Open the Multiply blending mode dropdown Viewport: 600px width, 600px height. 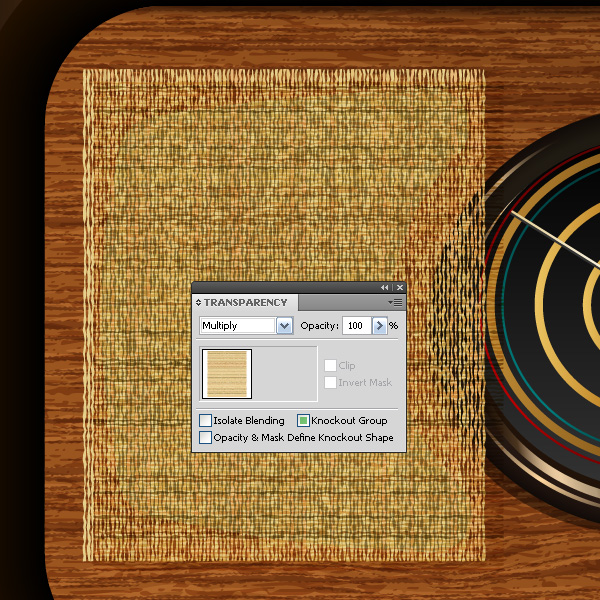tap(284, 326)
